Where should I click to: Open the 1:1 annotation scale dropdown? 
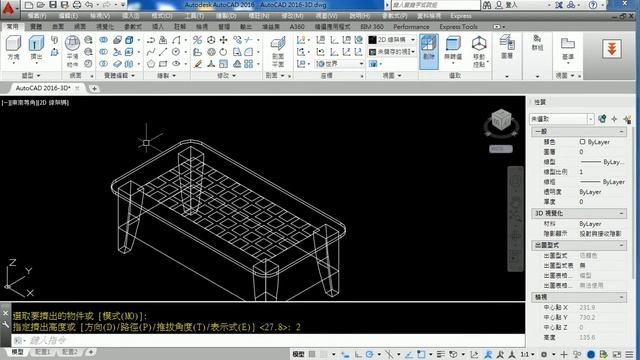[x=527, y=354]
